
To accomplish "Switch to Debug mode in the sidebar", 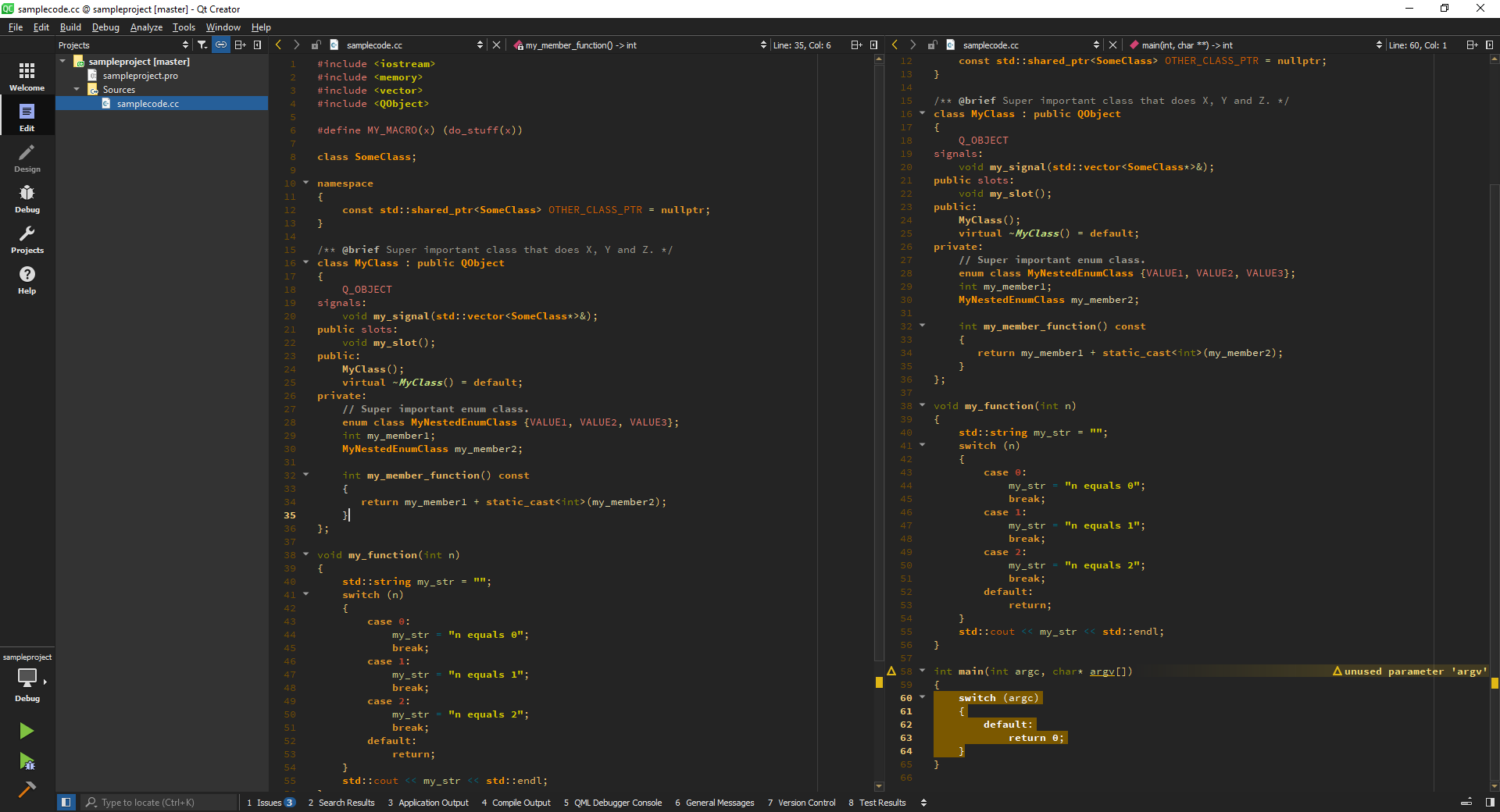I will click(x=27, y=198).
